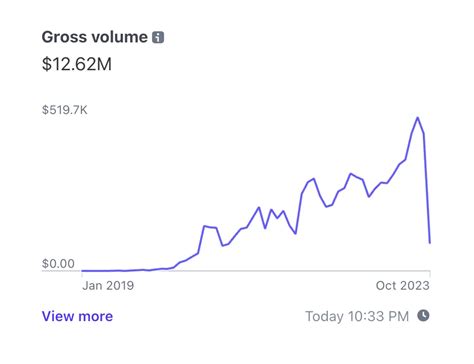Click the $519.7K axis label
The height and width of the screenshot is (364, 474).
click(x=65, y=110)
